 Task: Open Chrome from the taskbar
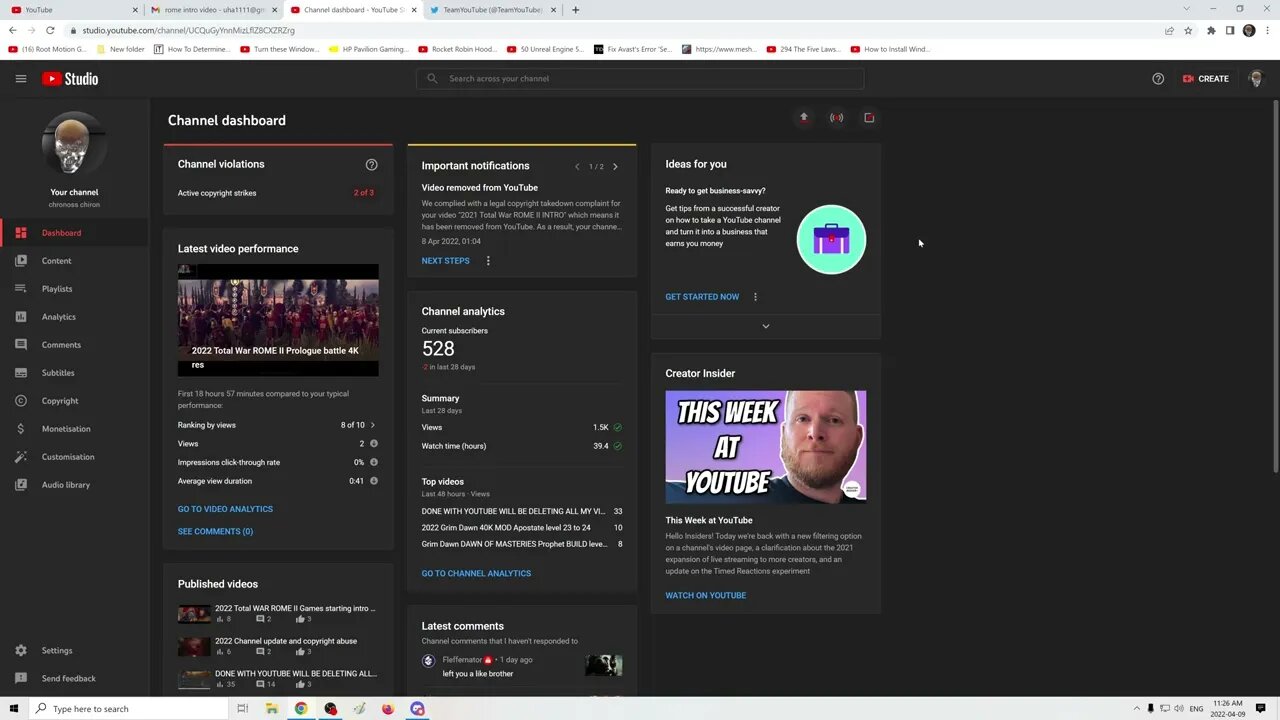[x=301, y=709]
